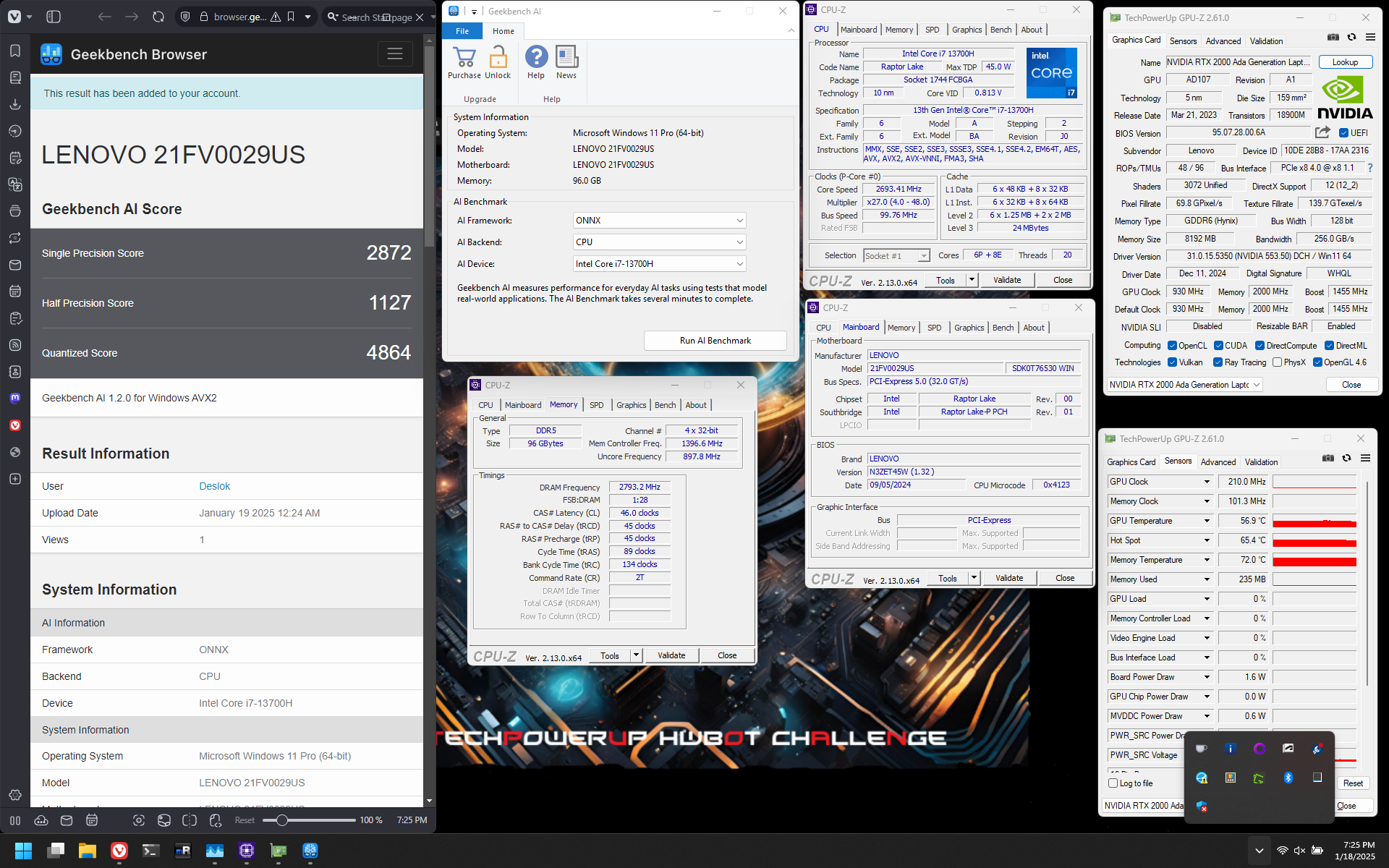Open Tools dropdown arrow in CPU-Z Memory window
Screen dimensions: 1389x868
pyautogui.click(x=636, y=655)
